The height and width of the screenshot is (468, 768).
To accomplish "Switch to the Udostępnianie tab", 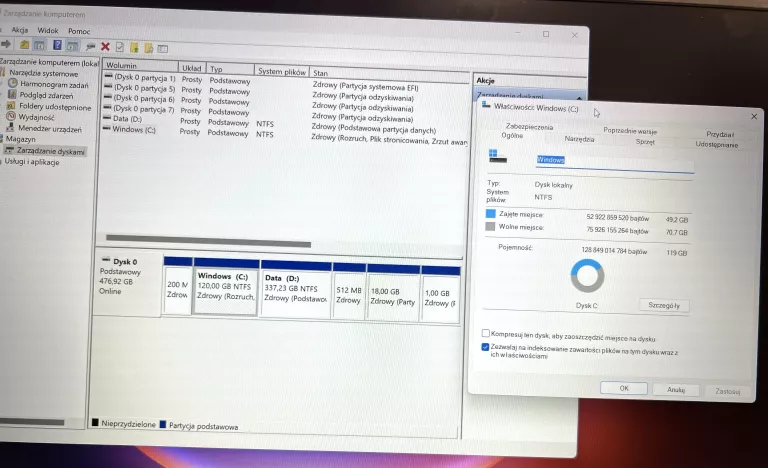I will point(717,145).
